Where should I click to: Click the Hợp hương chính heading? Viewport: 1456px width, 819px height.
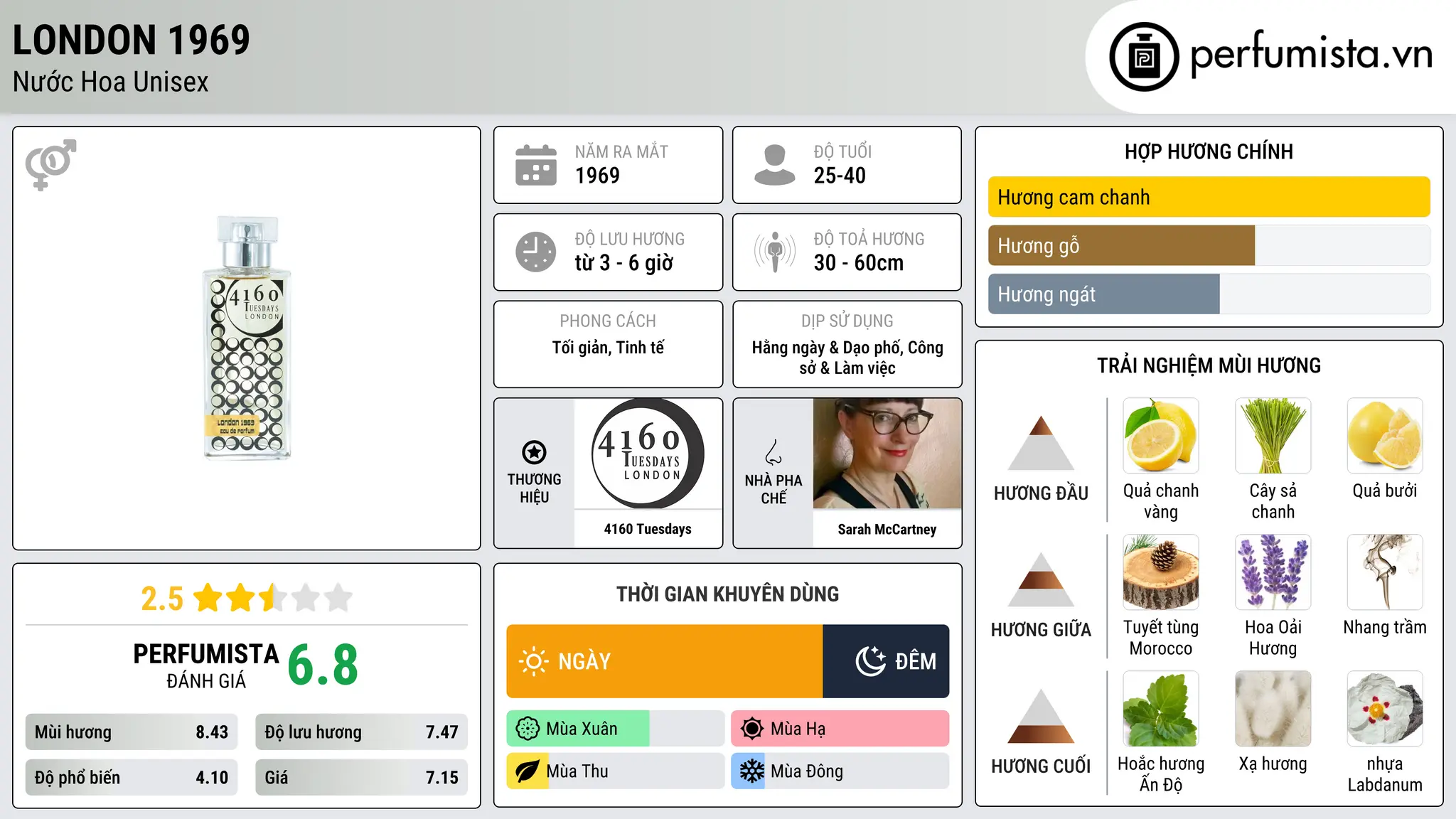click(1209, 151)
